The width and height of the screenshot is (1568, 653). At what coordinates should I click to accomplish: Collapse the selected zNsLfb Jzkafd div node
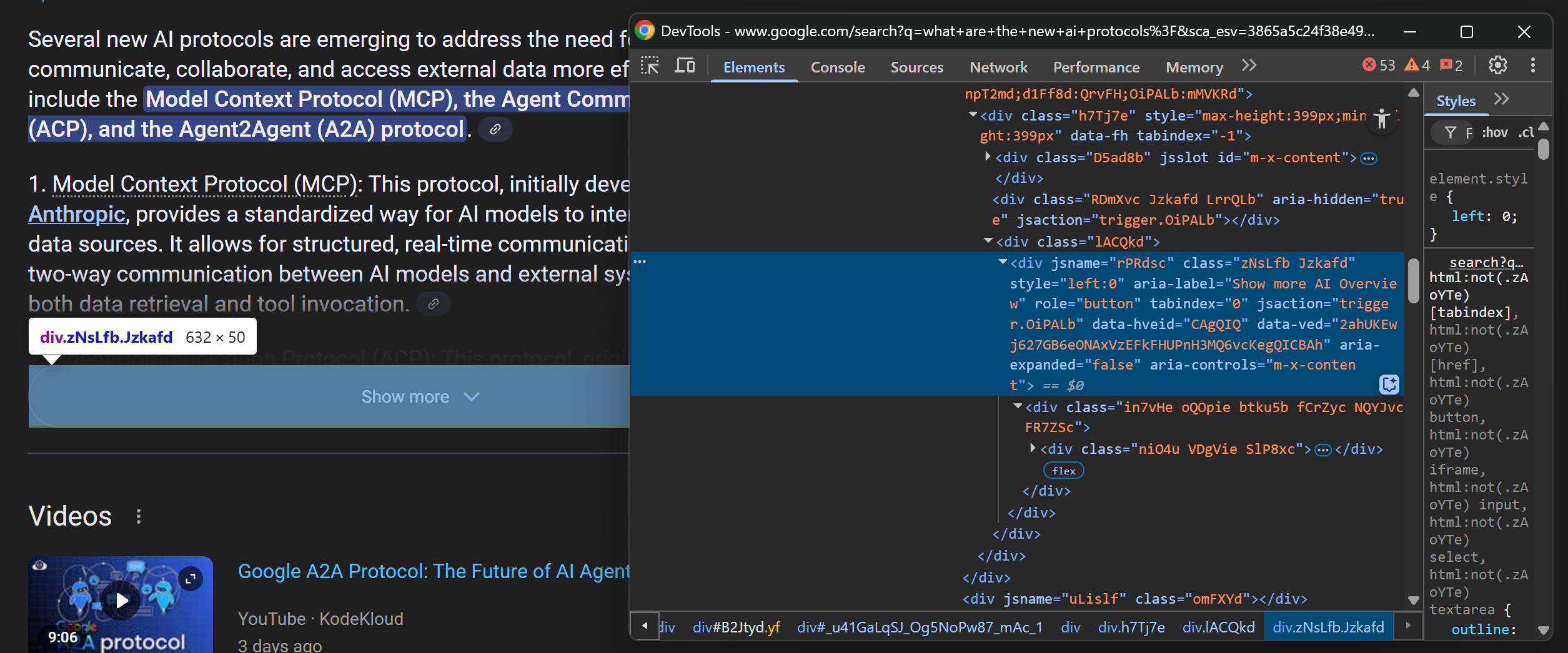tap(1003, 262)
